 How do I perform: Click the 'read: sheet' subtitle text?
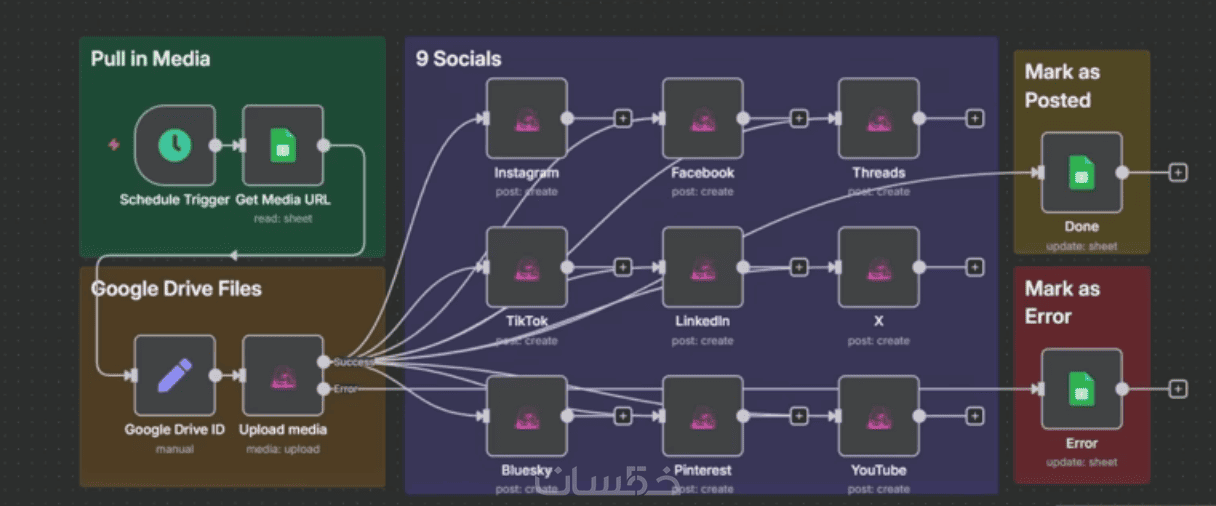283,218
